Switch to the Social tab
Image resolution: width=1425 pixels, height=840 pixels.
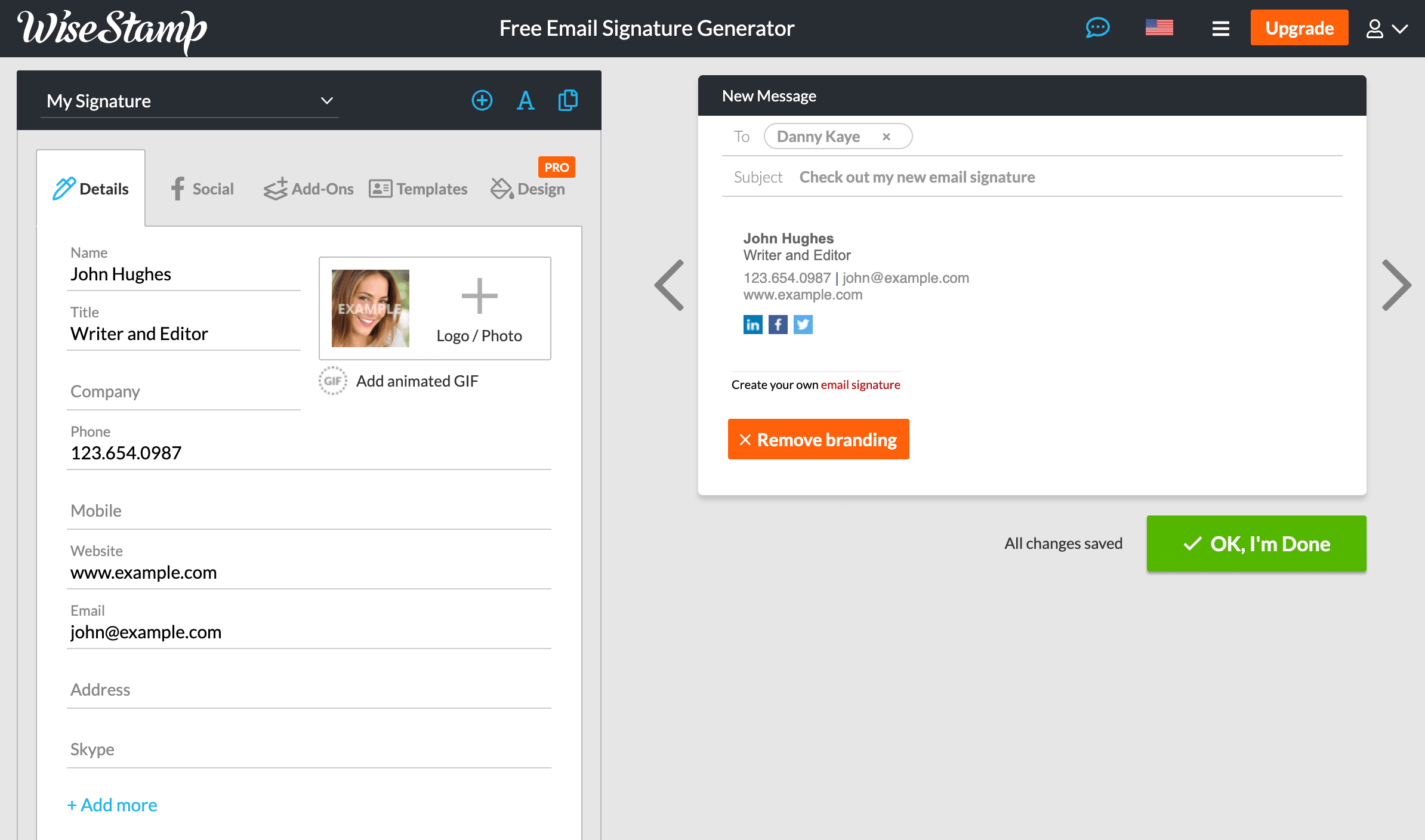tap(201, 189)
